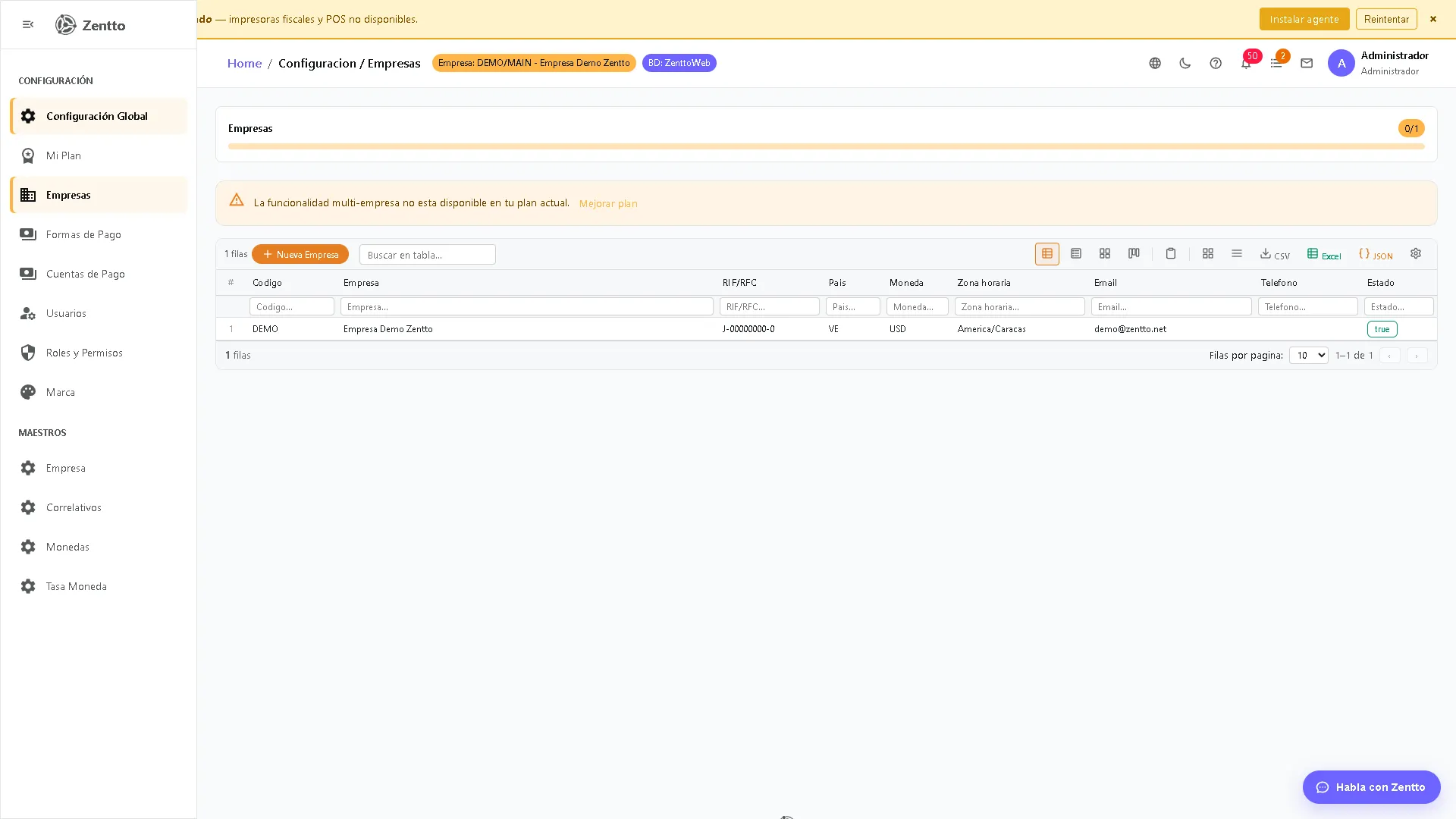This screenshot has width=1456, height=819.
Task: Click the true status chip
Action: (x=1382, y=329)
